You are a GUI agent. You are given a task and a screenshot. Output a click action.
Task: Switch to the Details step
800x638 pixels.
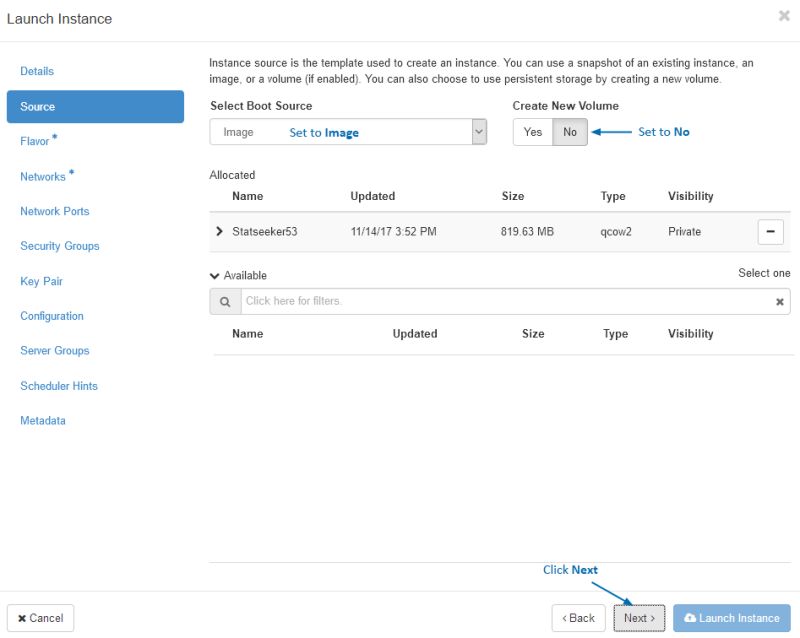pos(37,71)
